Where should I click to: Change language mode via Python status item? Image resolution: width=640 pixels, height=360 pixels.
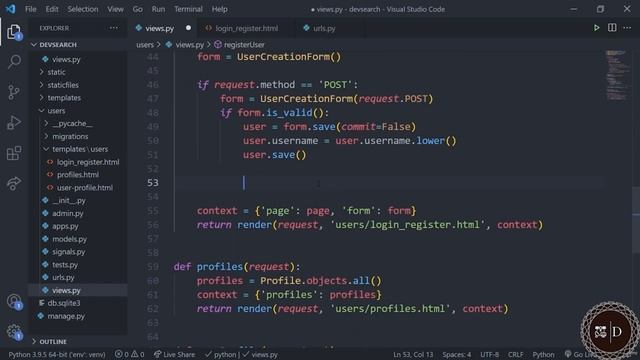tap(543, 354)
